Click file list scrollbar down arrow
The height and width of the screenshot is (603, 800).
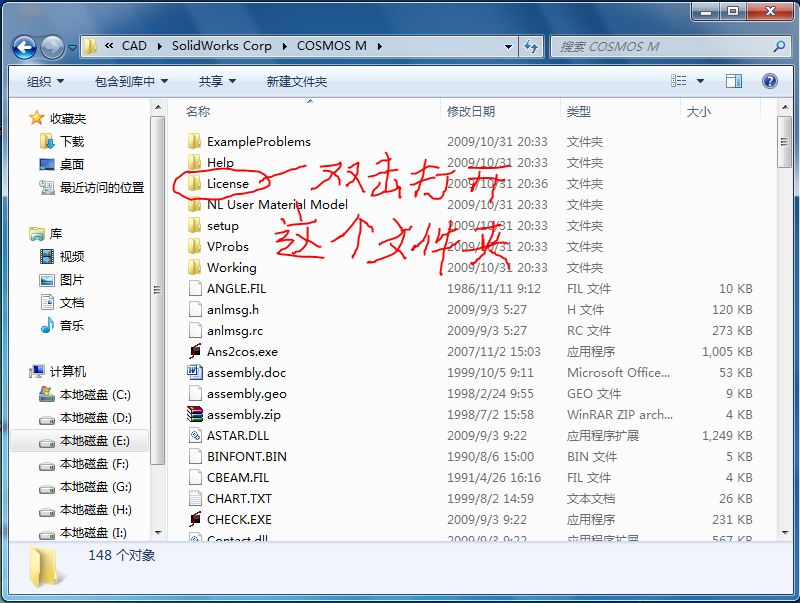[784, 533]
